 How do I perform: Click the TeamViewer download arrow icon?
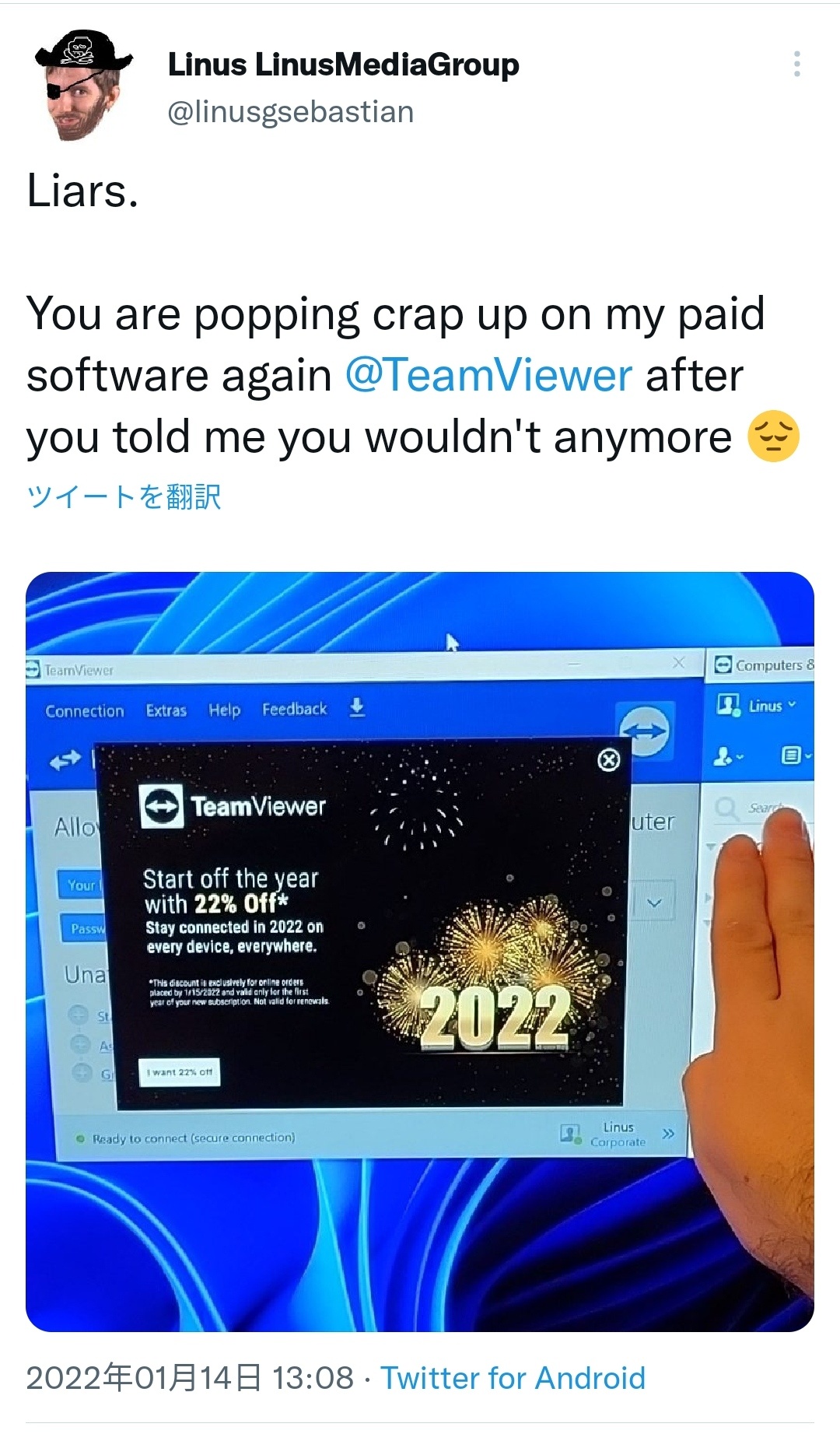(x=356, y=707)
